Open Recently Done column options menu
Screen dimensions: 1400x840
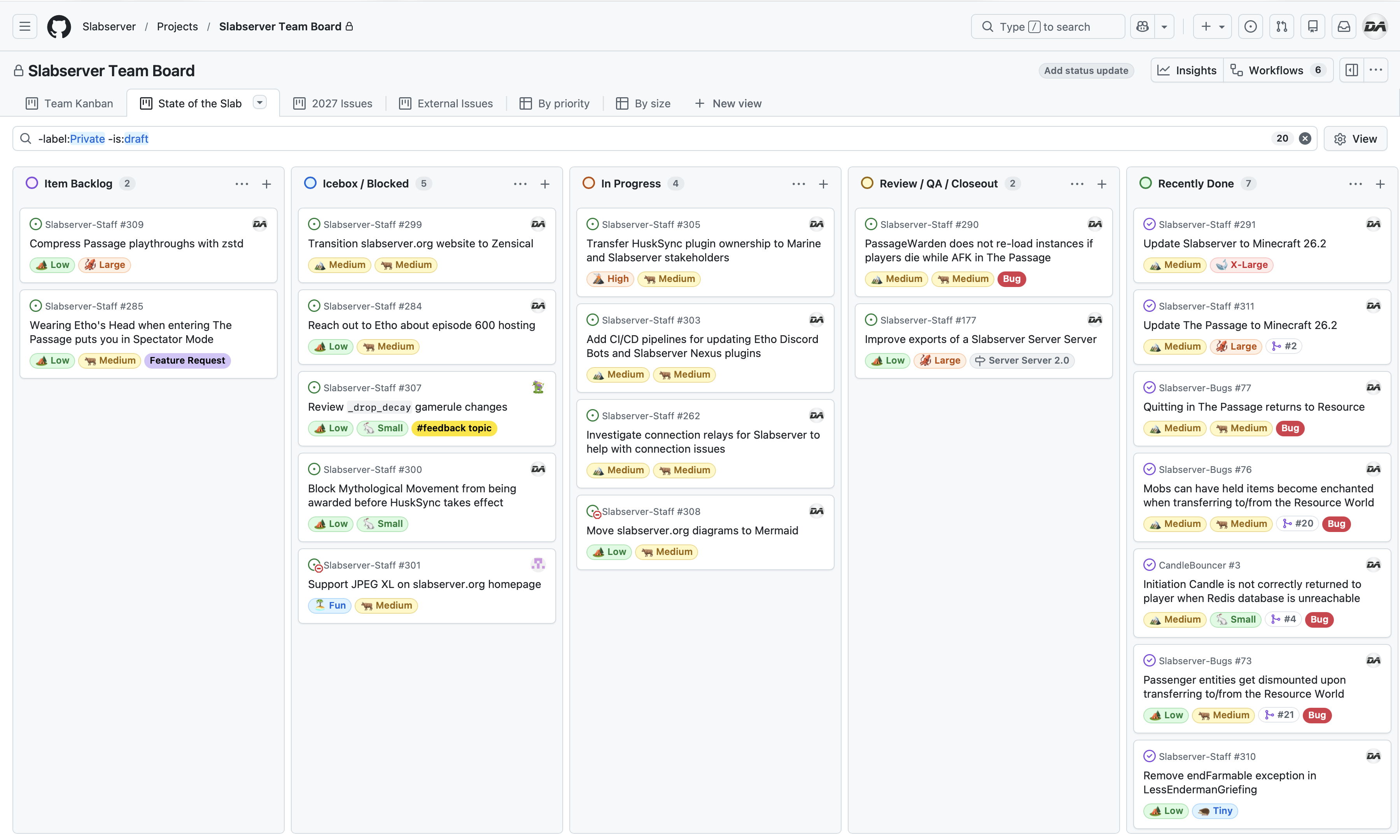1355,184
